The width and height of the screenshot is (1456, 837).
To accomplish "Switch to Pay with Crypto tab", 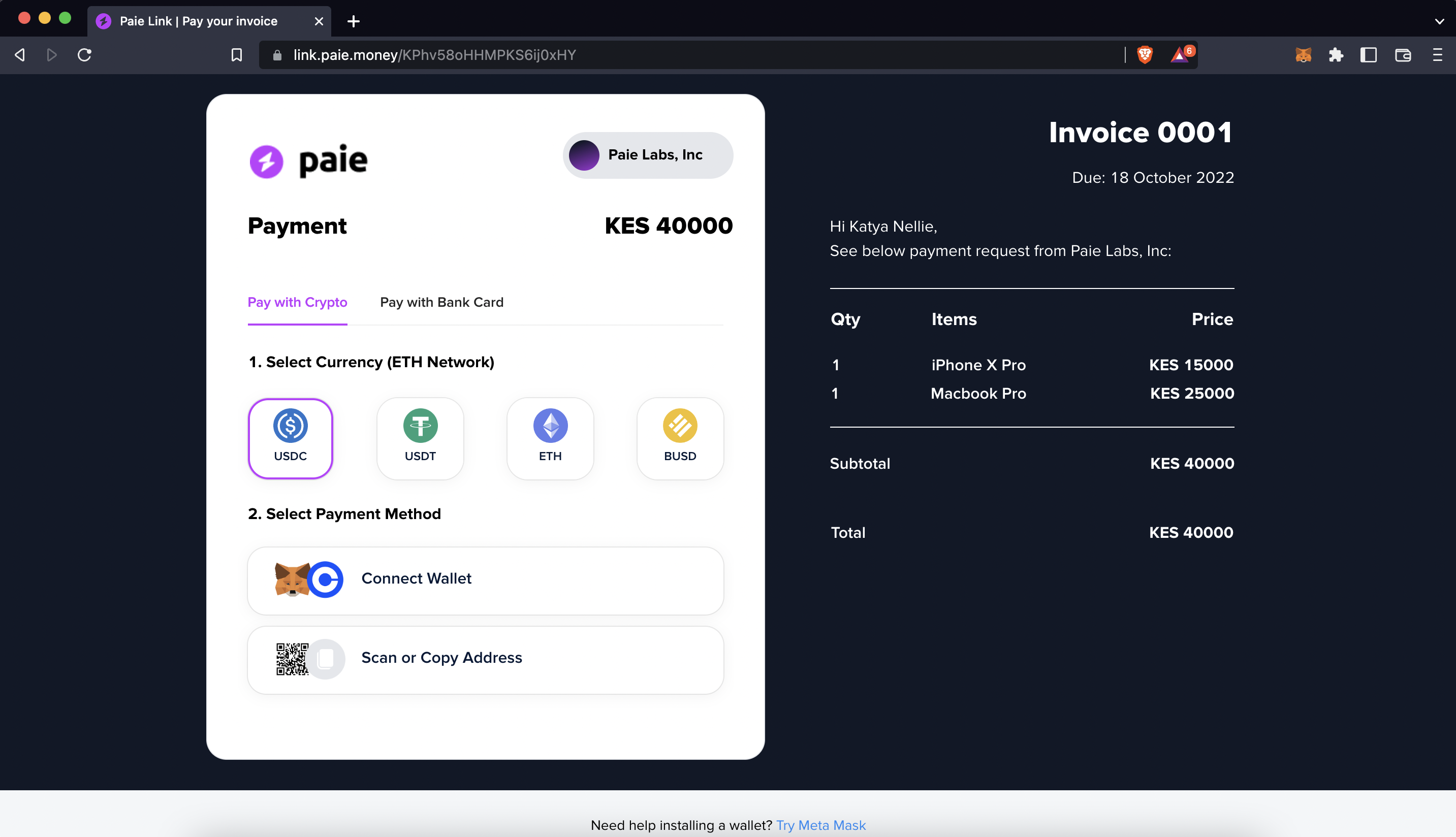I will coord(297,302).
